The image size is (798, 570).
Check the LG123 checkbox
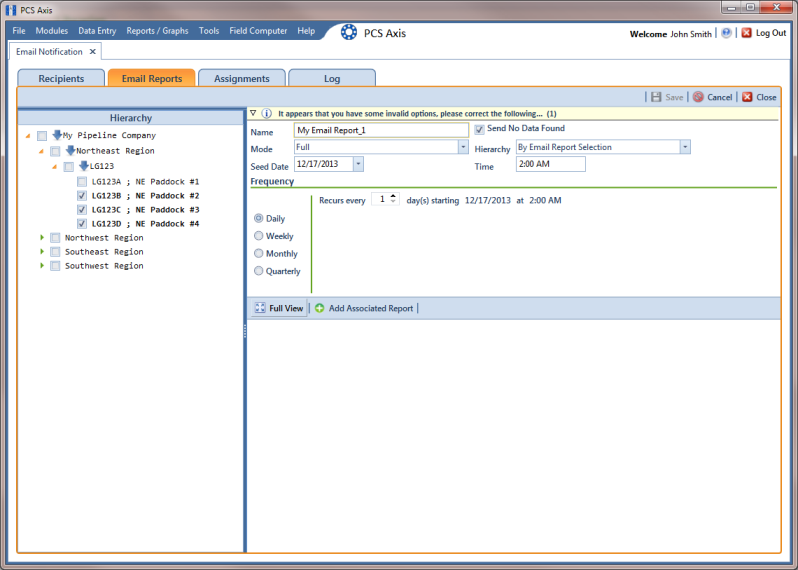[x=69, y=166]
